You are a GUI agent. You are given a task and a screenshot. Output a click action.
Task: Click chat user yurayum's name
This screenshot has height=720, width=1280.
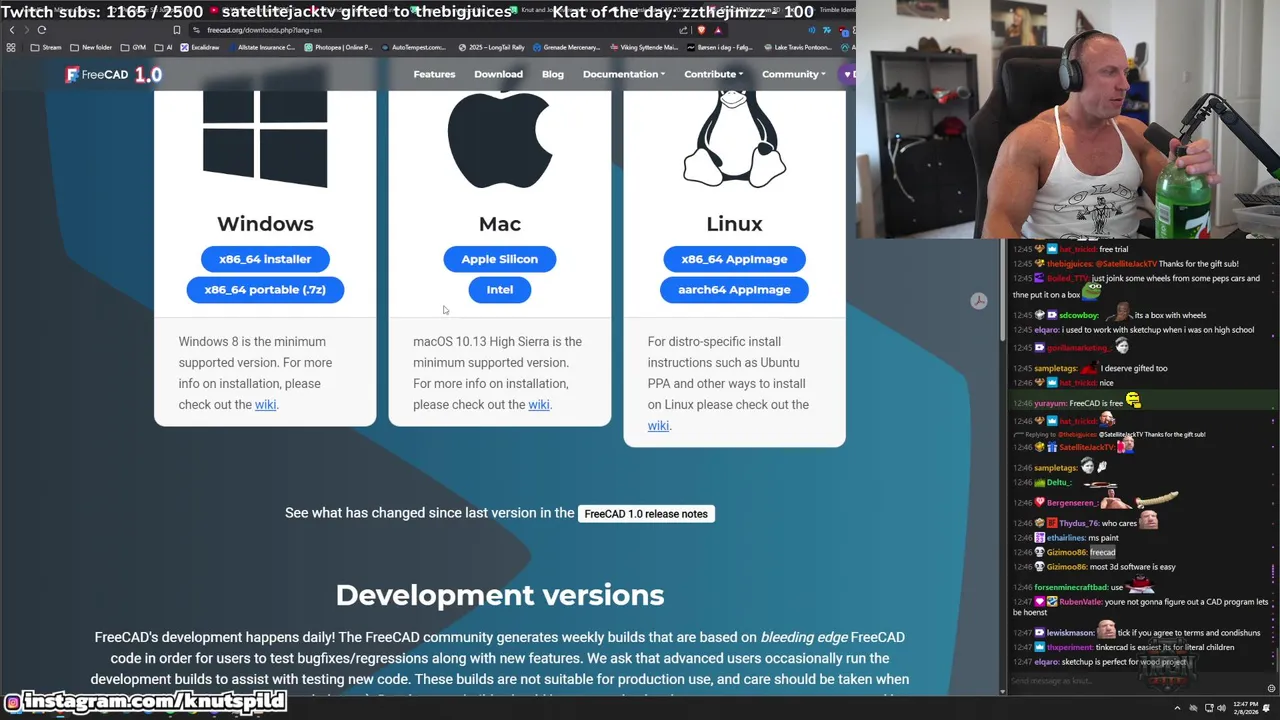pyautogui.click(x=1049, y=403)
